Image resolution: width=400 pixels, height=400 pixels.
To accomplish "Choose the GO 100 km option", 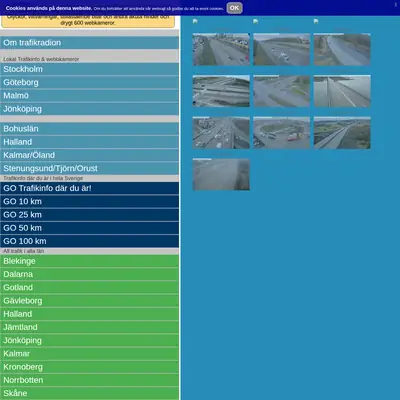I will click(x=89, y=241).
